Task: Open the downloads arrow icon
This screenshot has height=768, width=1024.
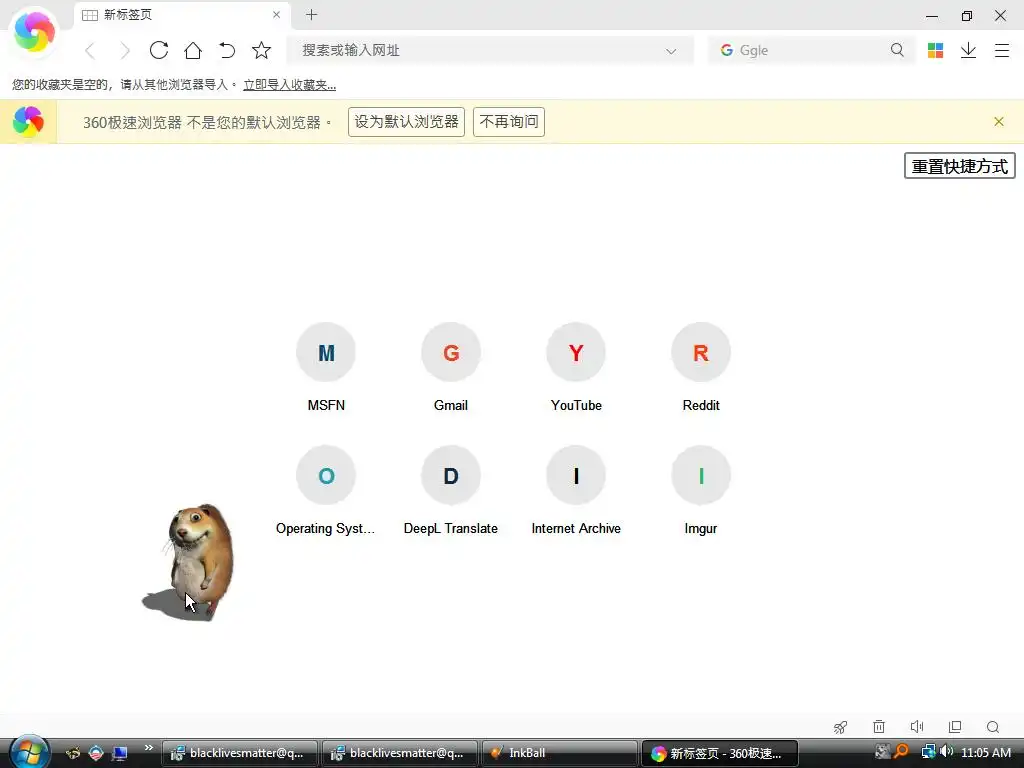Action: point(968,50)
